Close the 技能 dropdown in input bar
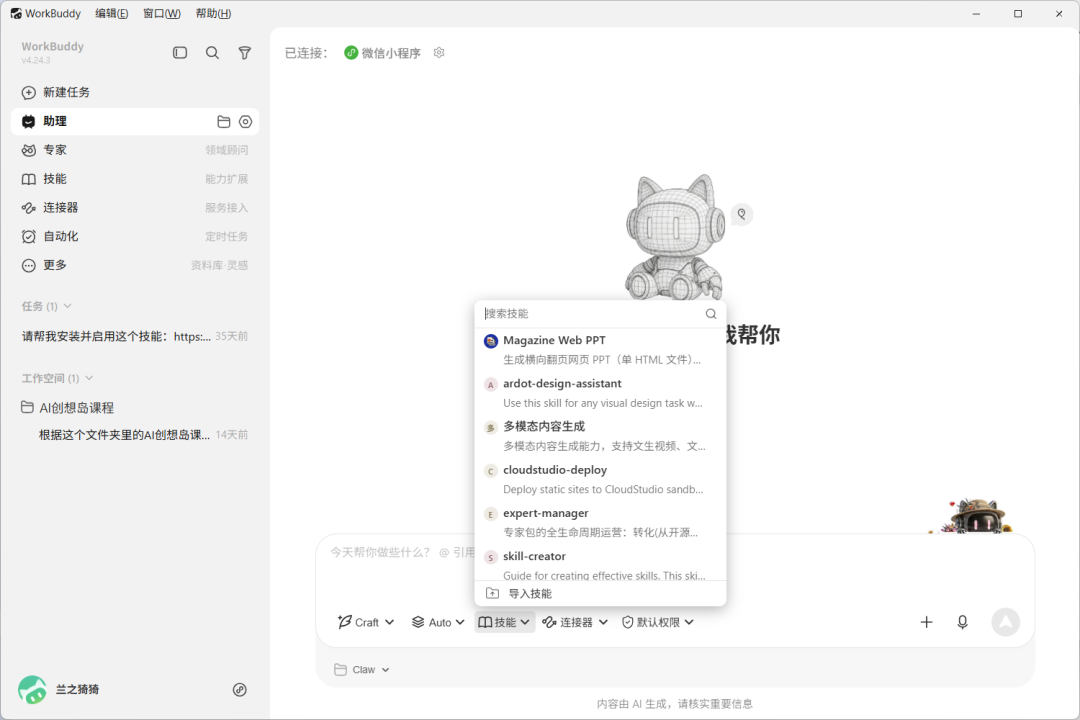The width and height of the screenshot is (1080, 720). tap(505, 622)
